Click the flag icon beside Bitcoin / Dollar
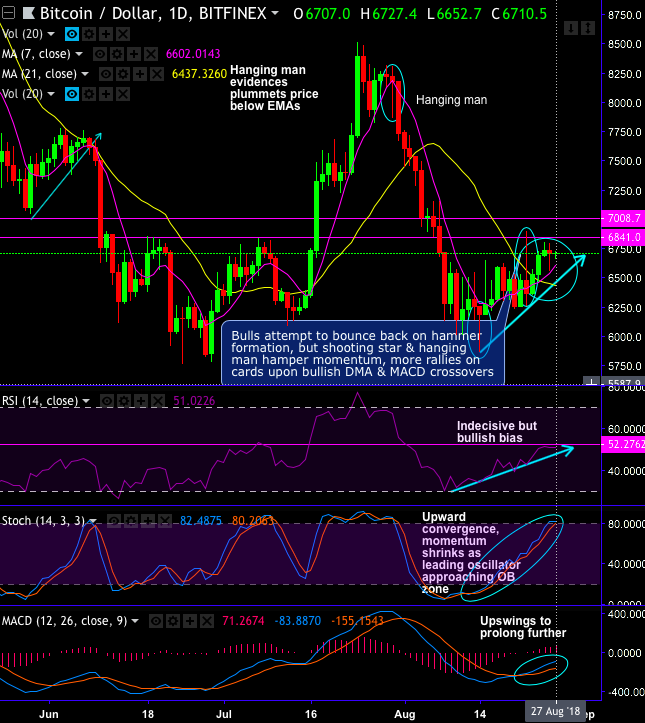Viewport: 645px width, 723px height. point(29,13)
